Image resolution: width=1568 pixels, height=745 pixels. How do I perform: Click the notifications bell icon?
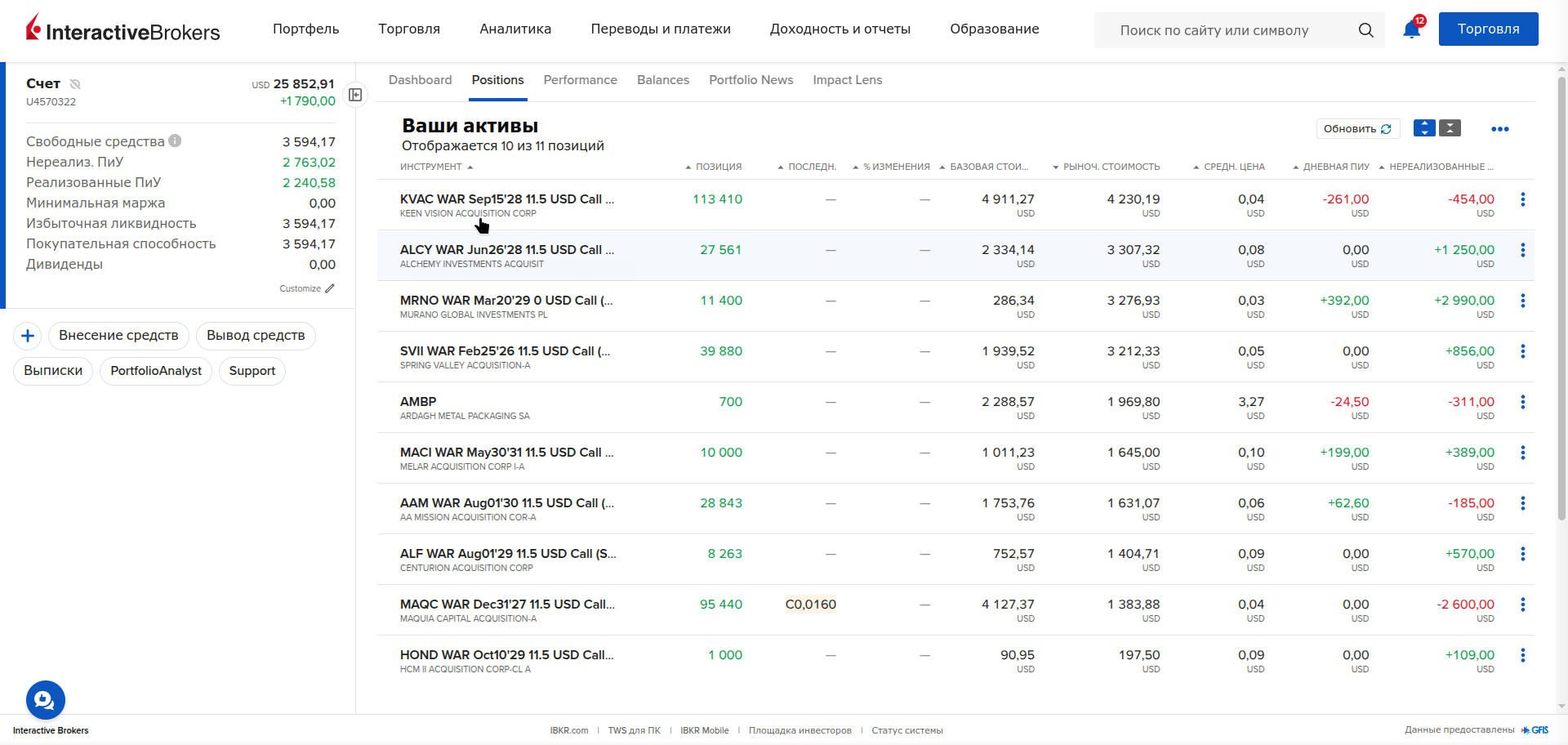1411,30
